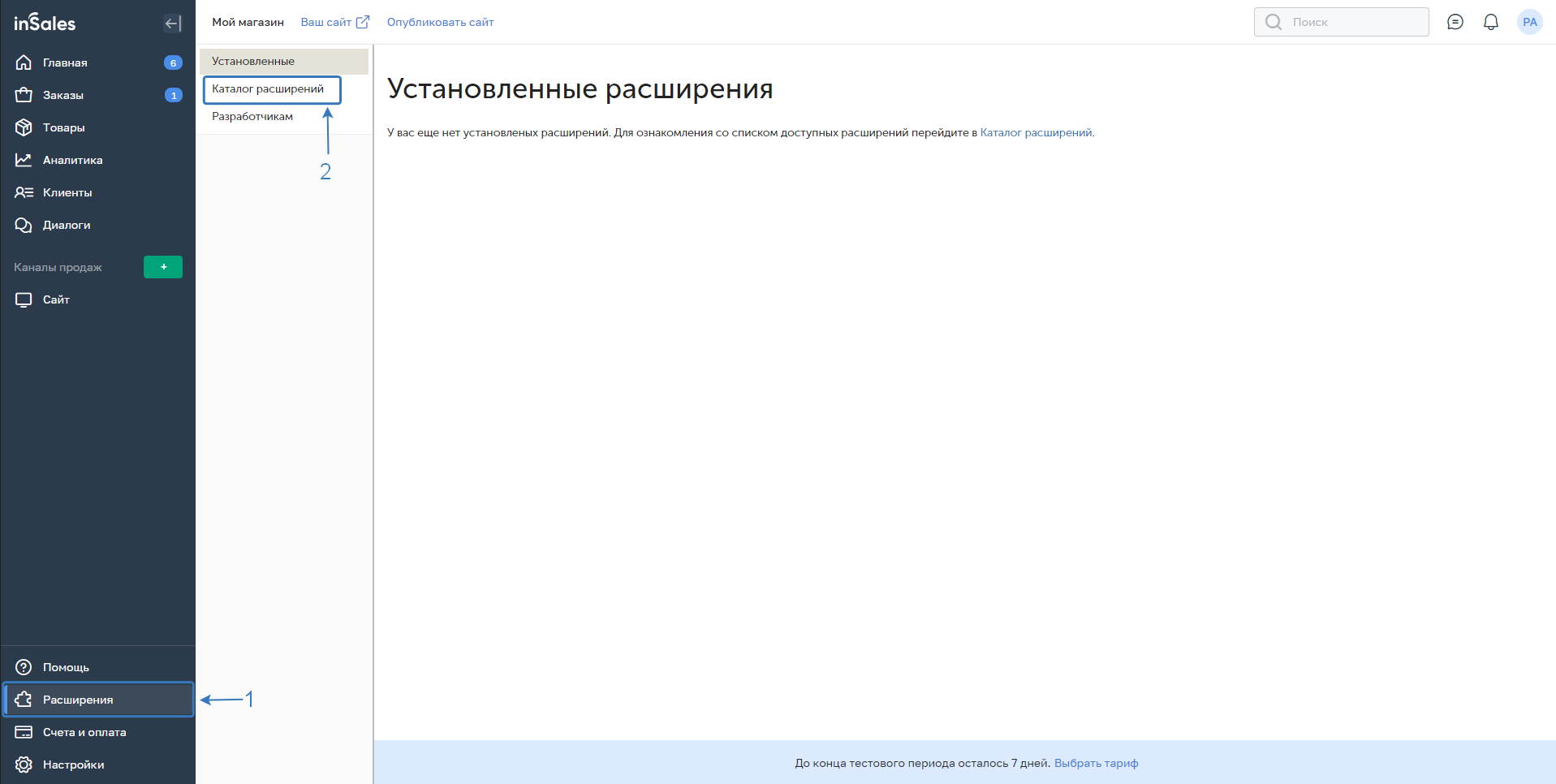Open the Товары section
Screen dimensions: 1556x784
pos(98,127)
